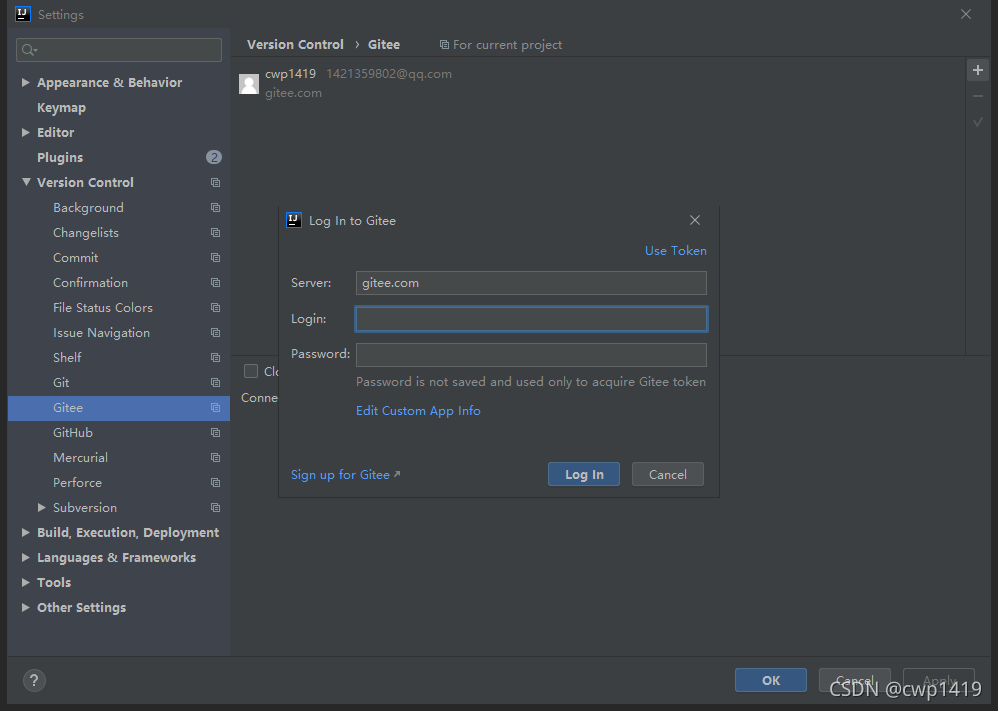Click project-level icon beside Perforce

[x=216, y=482]
